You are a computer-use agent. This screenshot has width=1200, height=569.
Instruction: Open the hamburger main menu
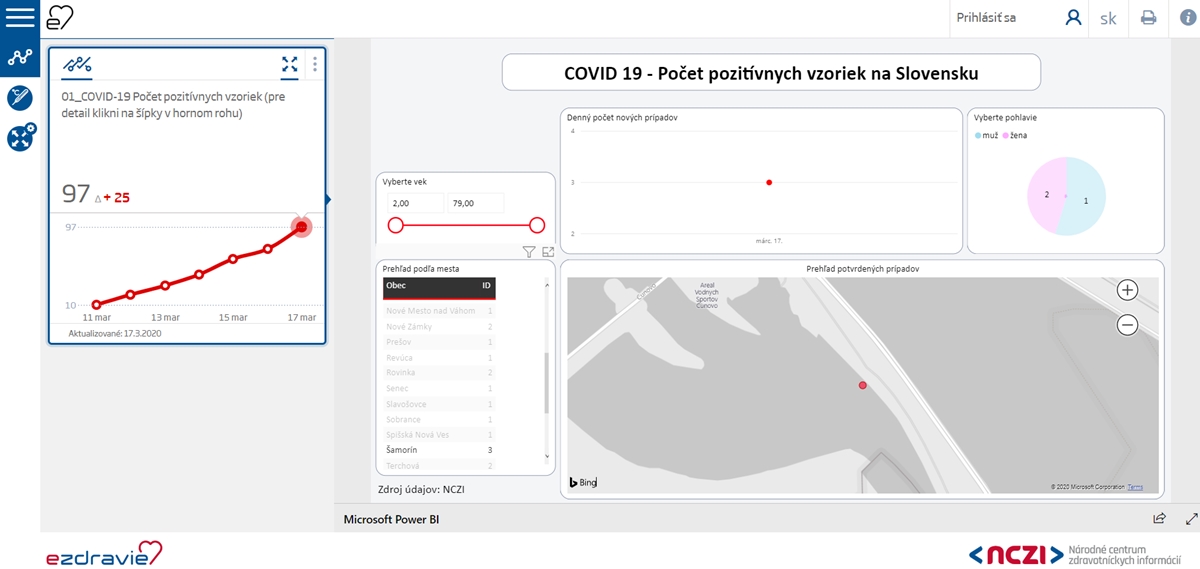(20, 17)
